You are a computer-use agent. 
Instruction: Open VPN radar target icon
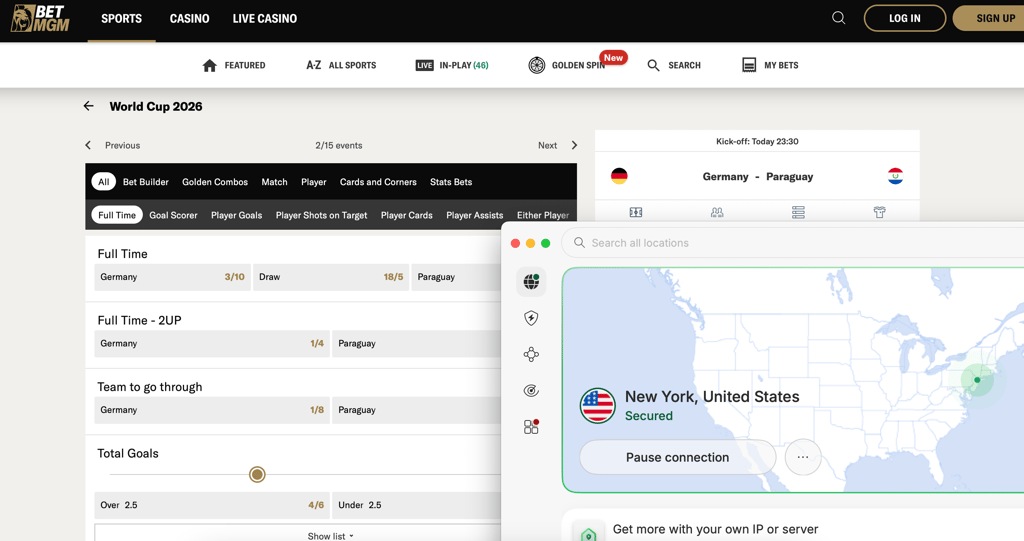(x=531, y=391)
